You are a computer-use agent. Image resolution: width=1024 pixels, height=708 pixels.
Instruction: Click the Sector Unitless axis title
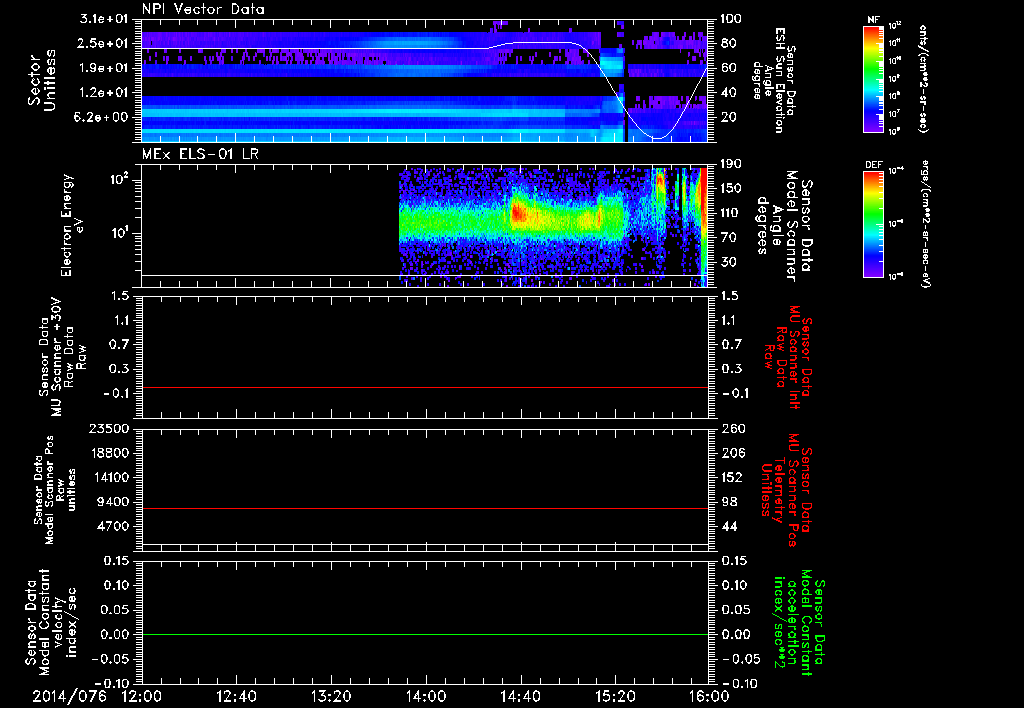pos(41,80)
